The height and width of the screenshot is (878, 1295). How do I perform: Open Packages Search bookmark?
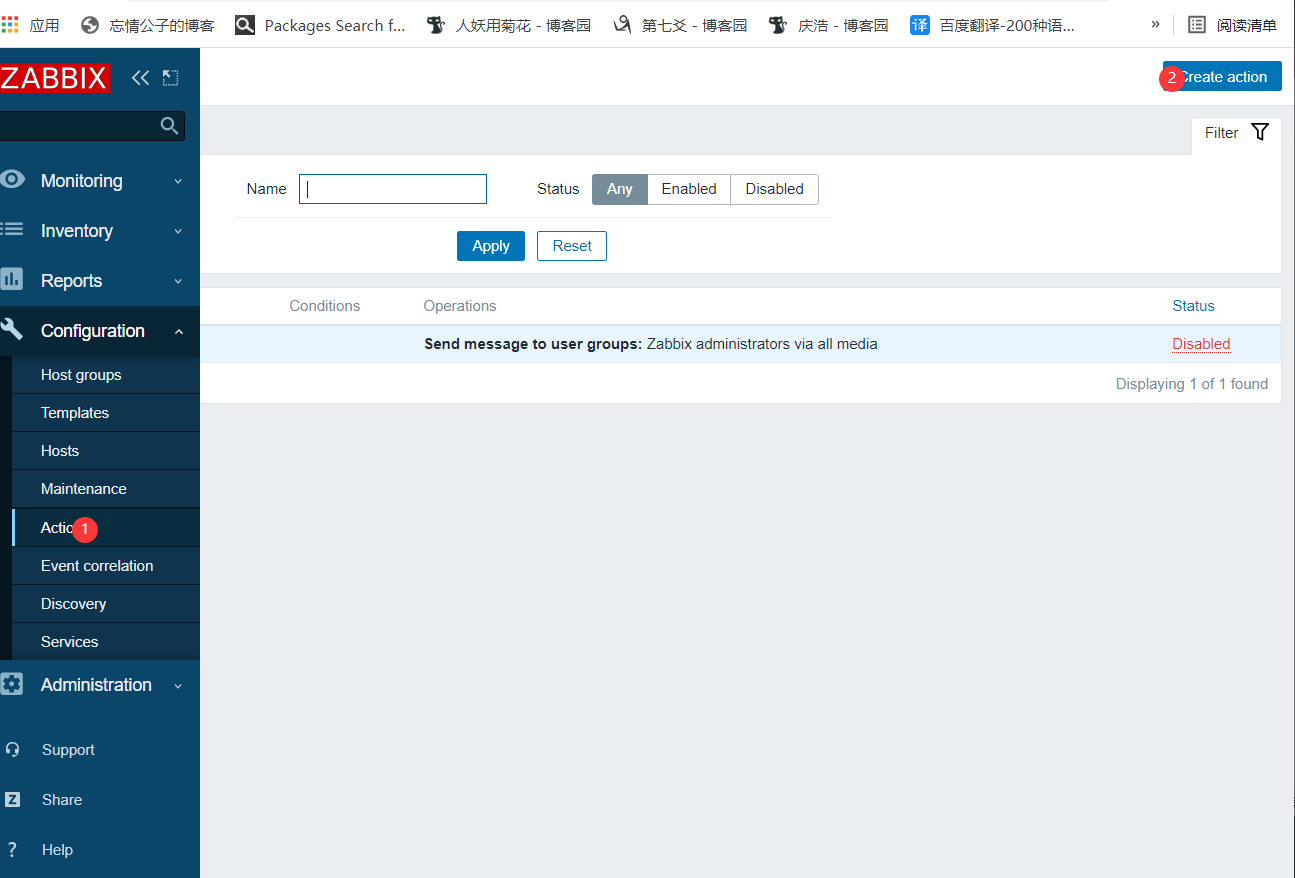click(x=320, y=25)
